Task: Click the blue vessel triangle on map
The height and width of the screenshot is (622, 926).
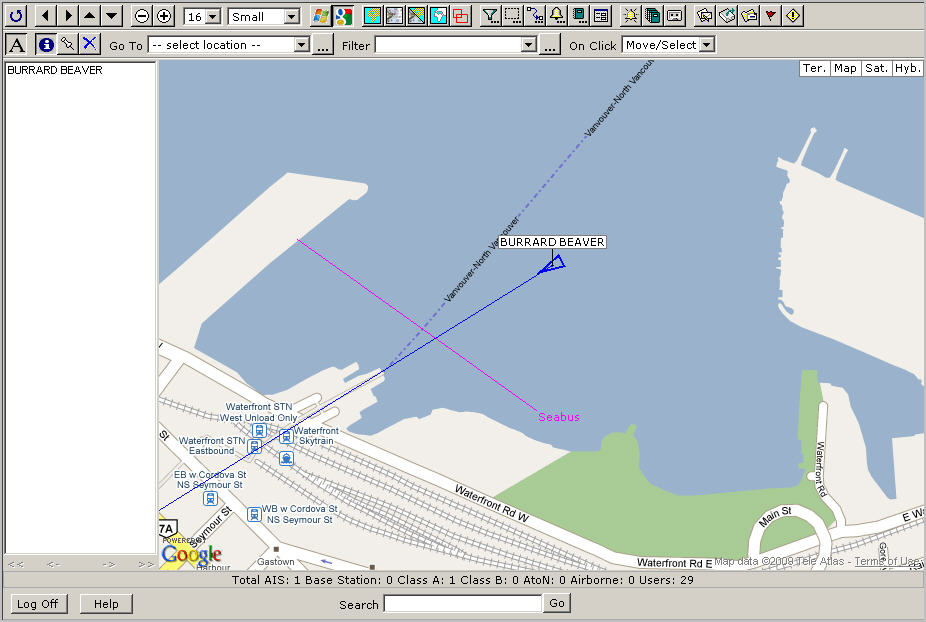Action: [x=553, y=265]
